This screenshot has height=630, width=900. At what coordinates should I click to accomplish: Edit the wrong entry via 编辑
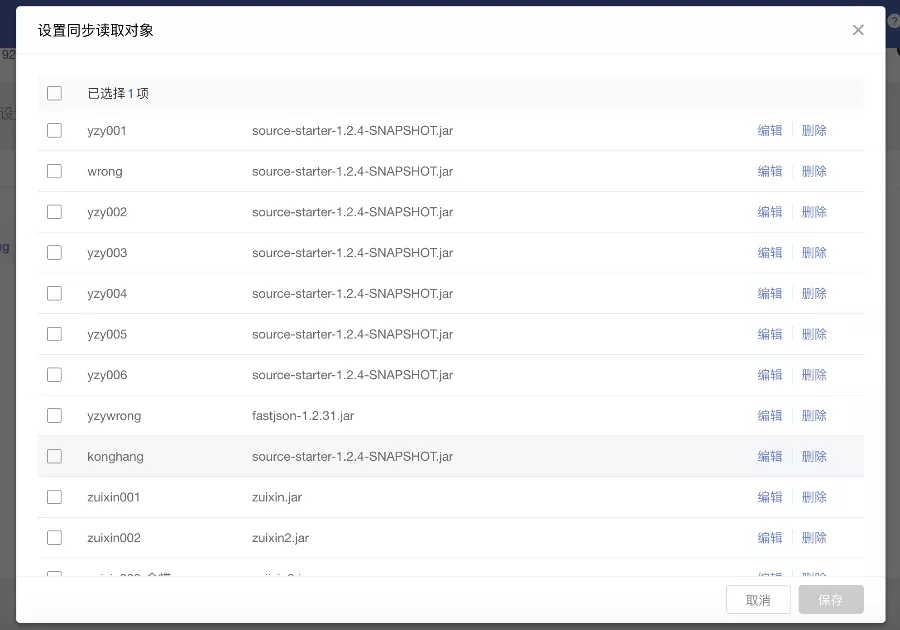[770, 171]
